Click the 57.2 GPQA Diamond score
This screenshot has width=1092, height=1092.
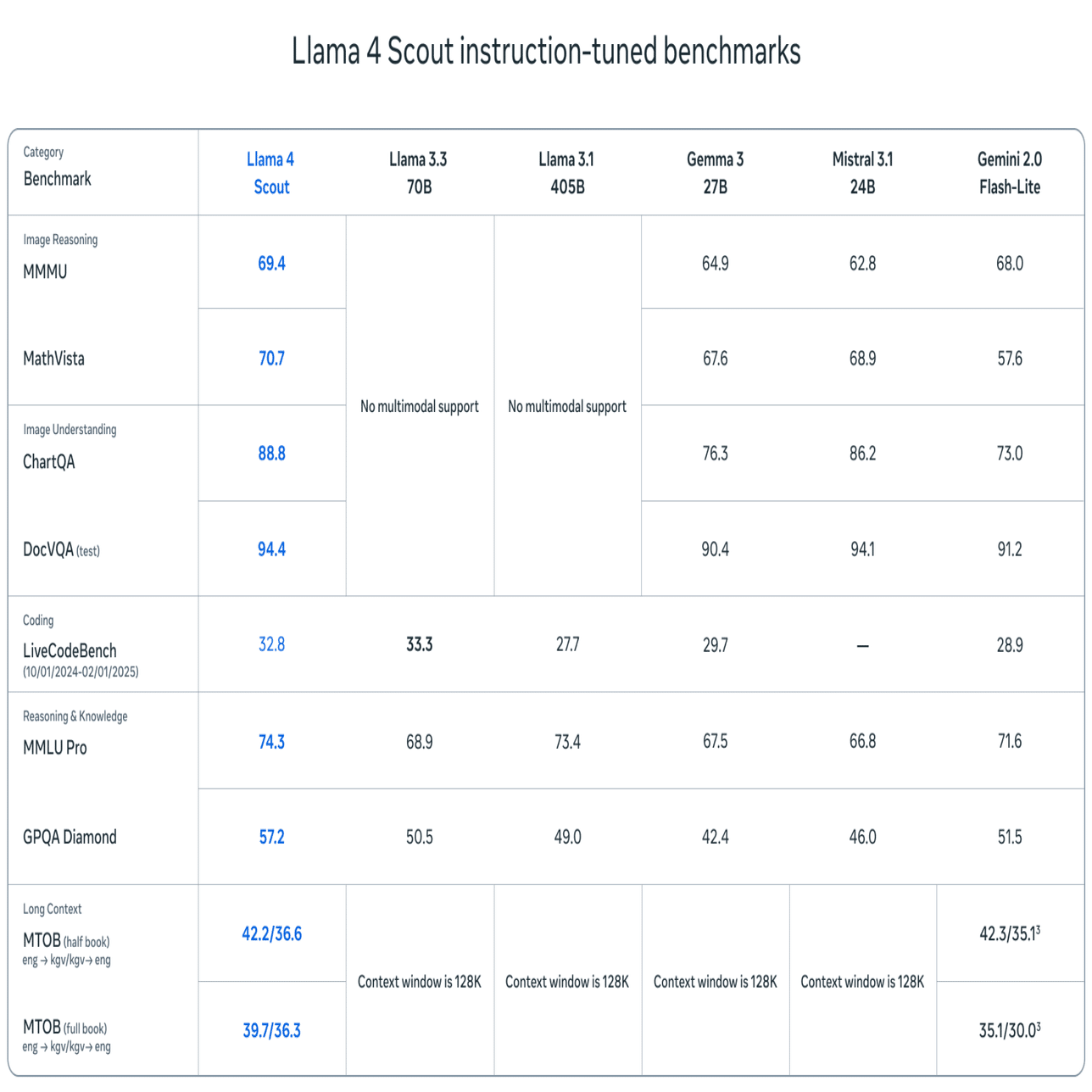271,838
